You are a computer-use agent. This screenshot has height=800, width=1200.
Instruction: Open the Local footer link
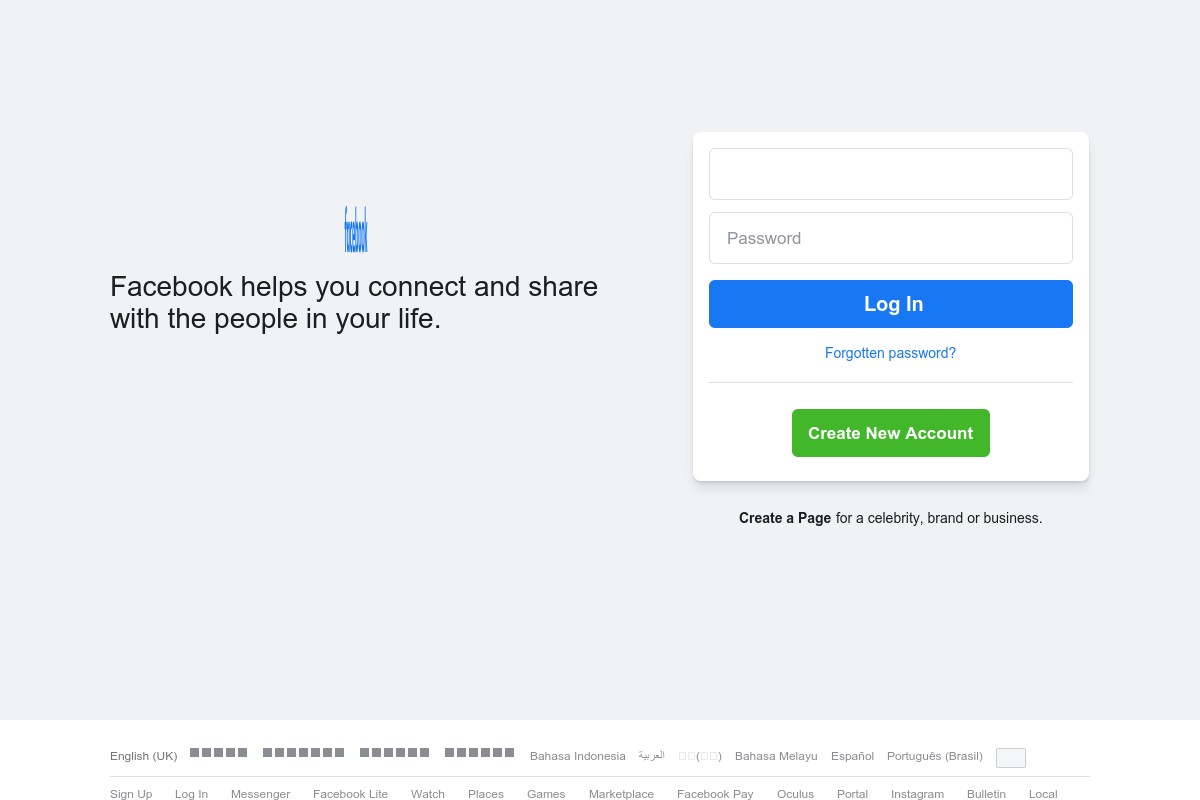coord(1043,794)
